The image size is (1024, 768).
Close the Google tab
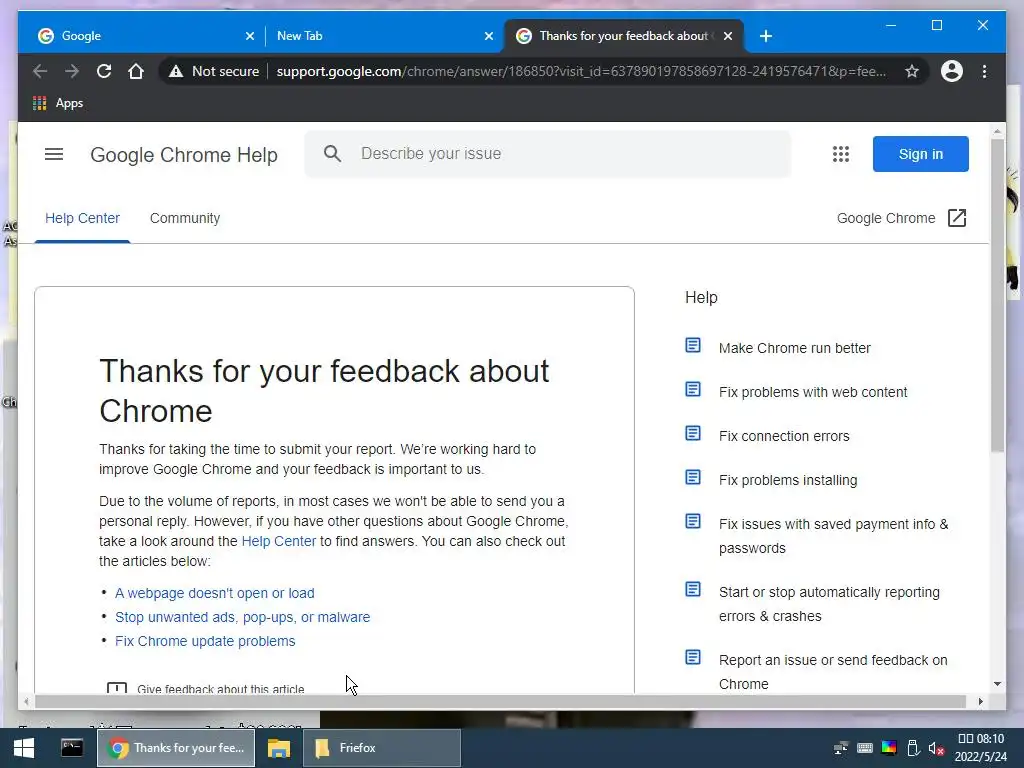[249, 36]
